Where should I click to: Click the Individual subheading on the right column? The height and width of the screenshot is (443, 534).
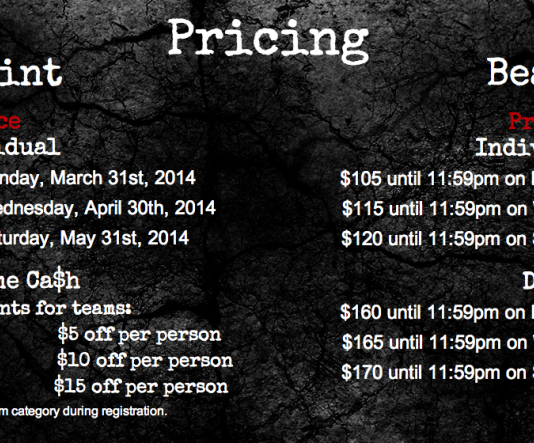click(x=505, y=147)
